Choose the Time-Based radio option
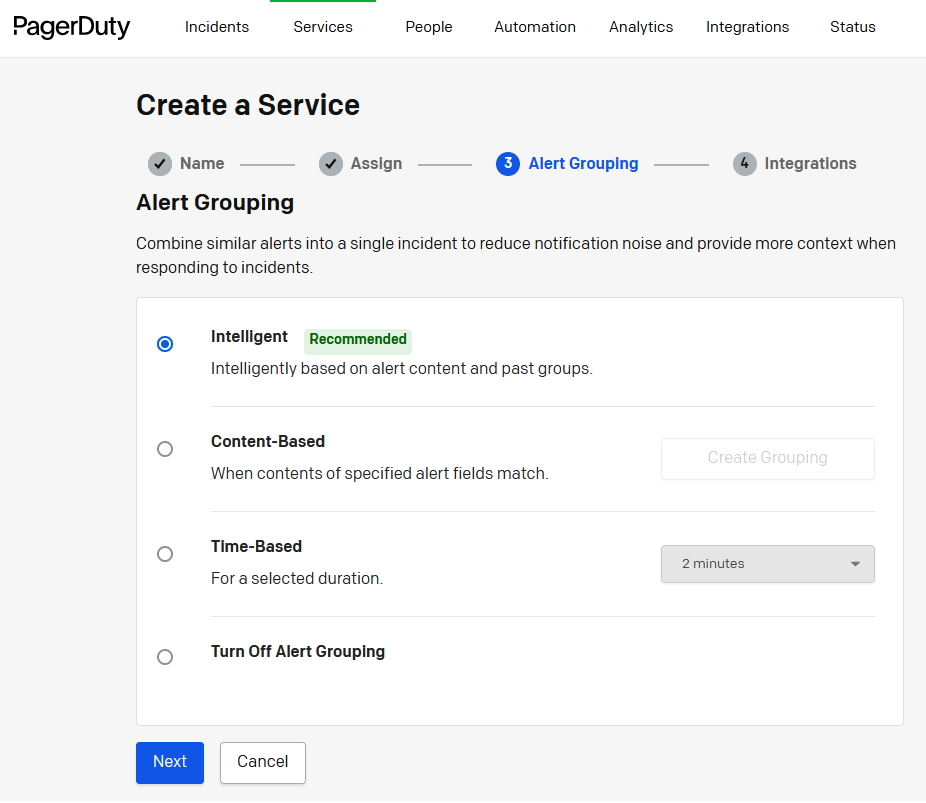The image size is (926, 803). 165,554
